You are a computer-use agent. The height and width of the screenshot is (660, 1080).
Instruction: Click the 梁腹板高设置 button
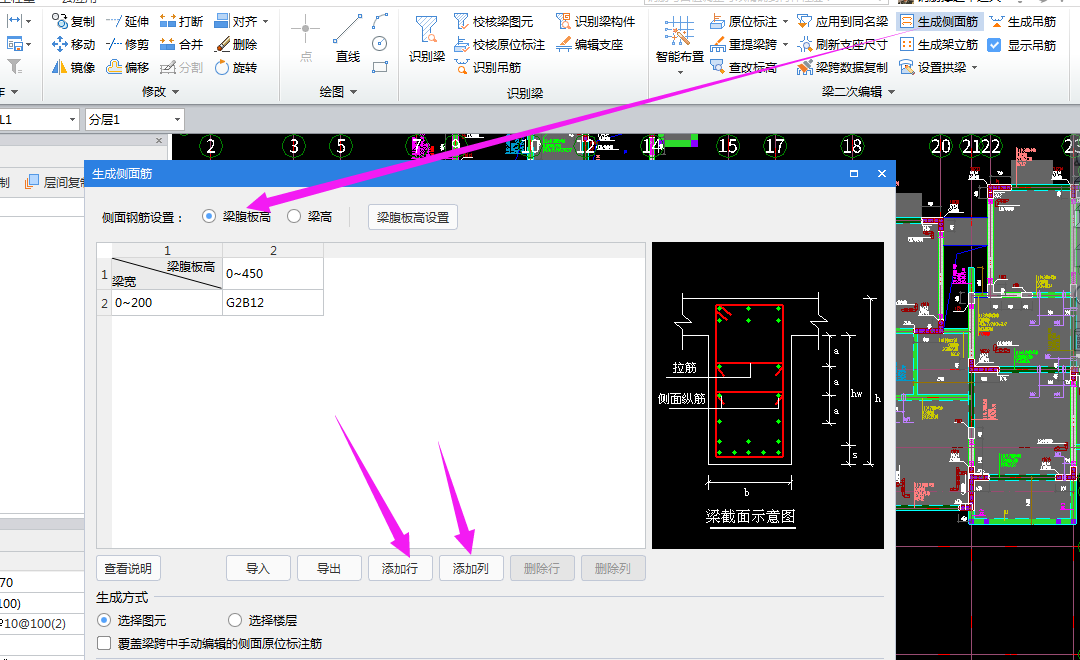click(x=413, y=217)
